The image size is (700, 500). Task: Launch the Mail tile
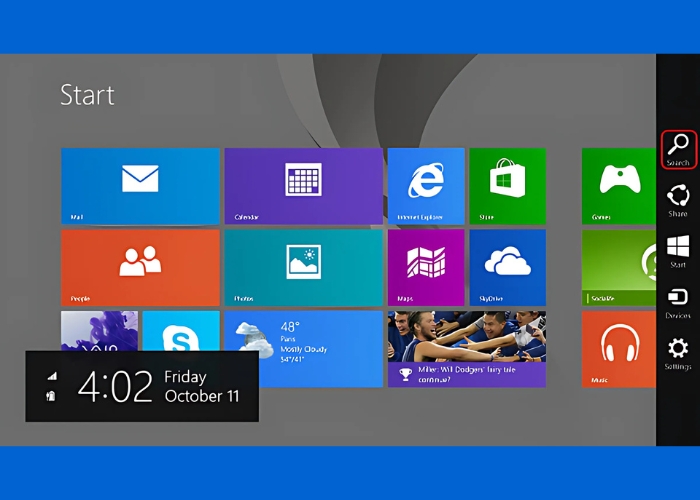tap(140, 185)
